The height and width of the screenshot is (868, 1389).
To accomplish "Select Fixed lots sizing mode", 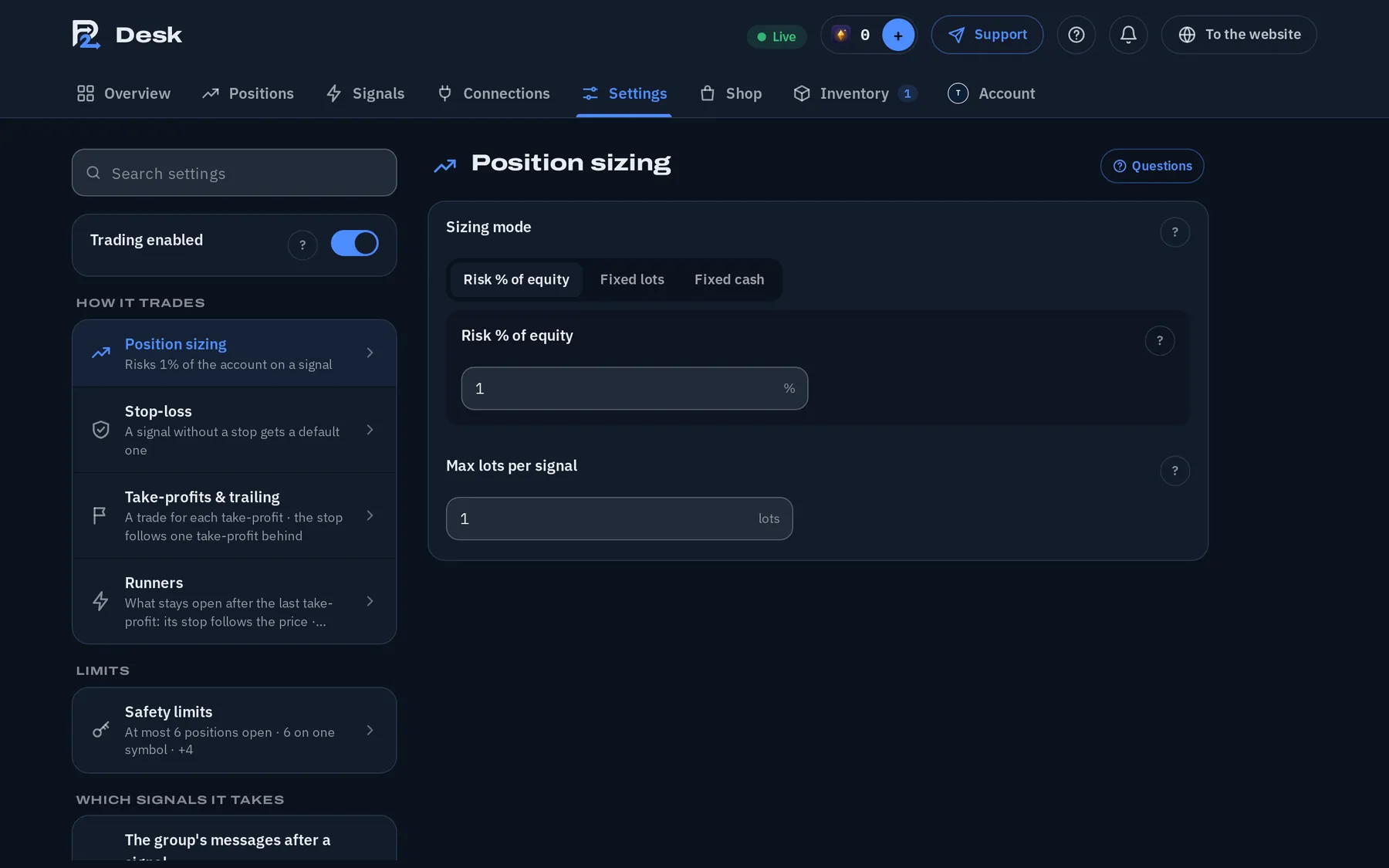I will [x=632, y=279].
